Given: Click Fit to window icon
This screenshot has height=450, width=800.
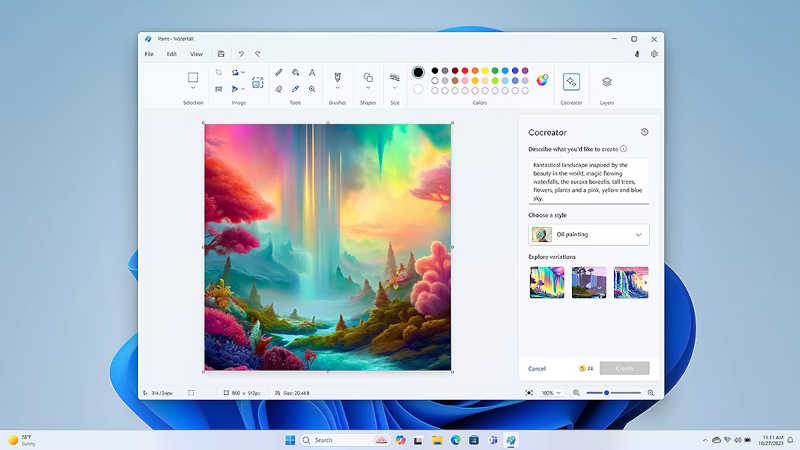Looking at the screenshot, I should (529, 393).
